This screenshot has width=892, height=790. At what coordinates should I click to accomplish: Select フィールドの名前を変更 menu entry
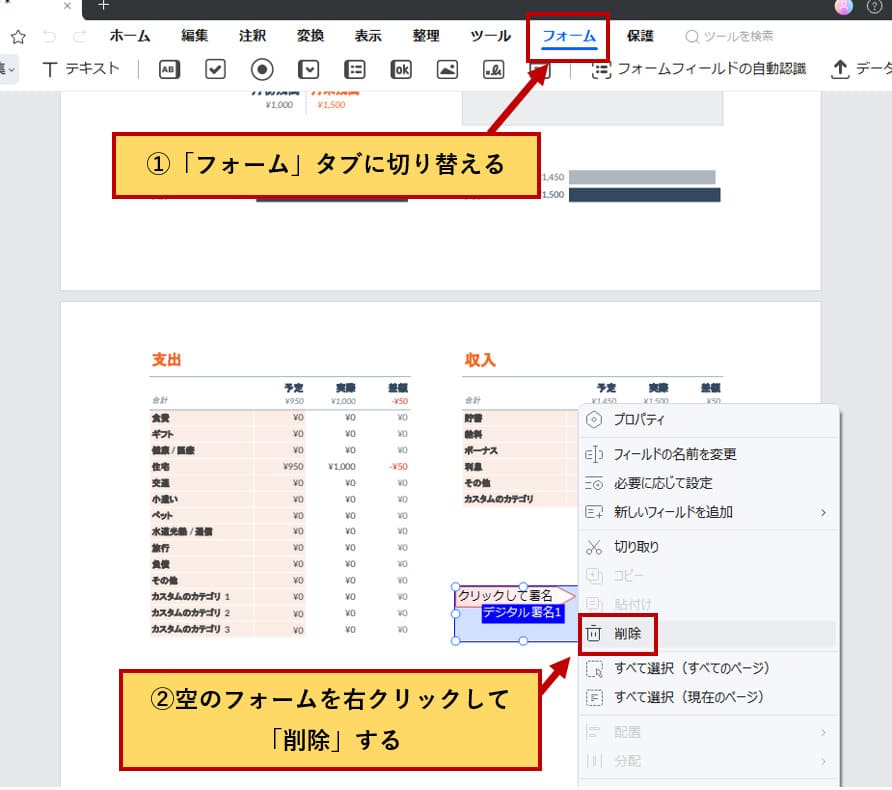(x=674, y=454)
